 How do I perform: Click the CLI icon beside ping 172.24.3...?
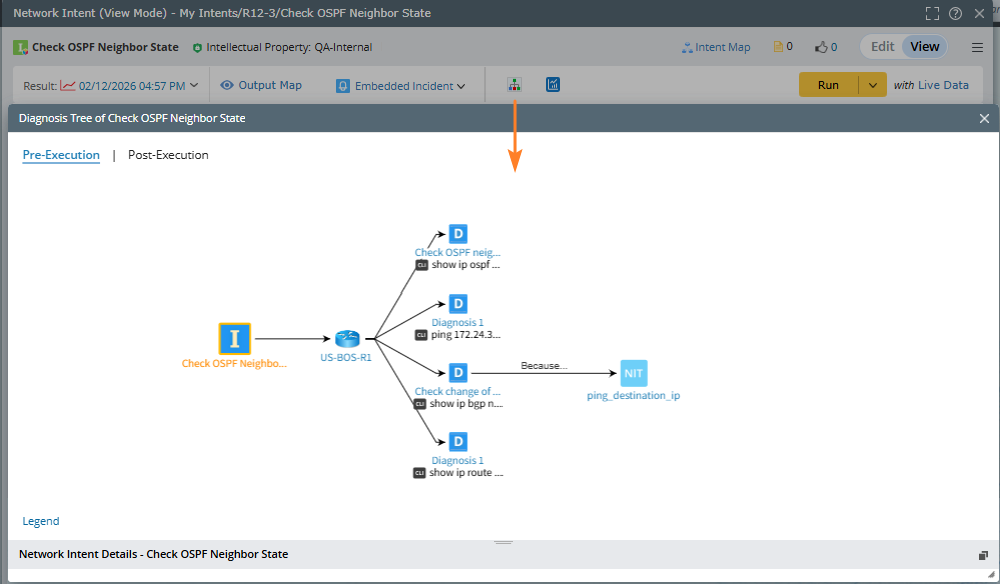(x=421, y=335)
